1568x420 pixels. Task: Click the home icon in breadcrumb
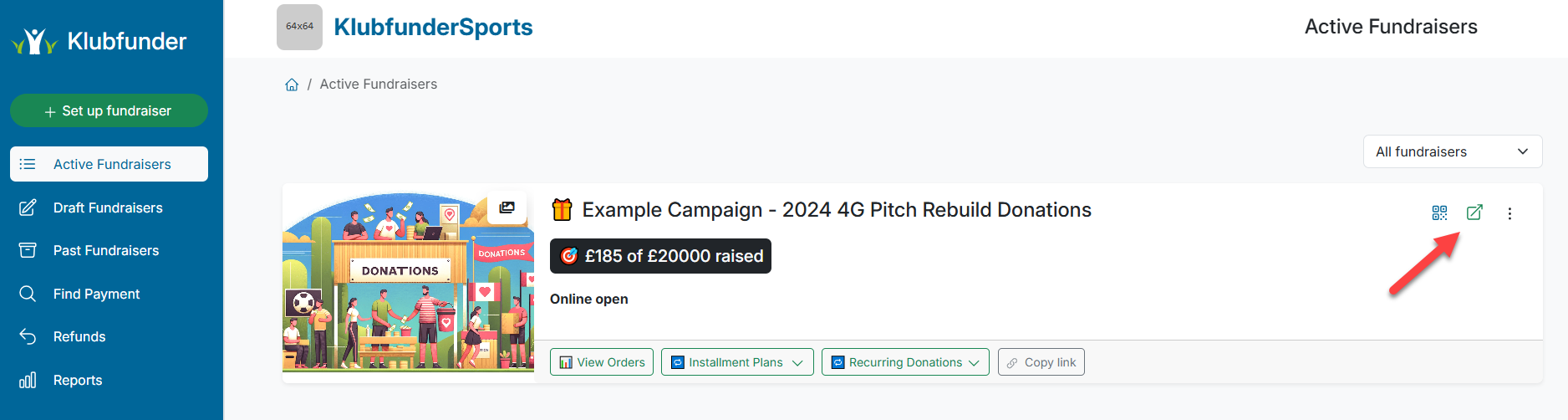click(x=292, y=85)
